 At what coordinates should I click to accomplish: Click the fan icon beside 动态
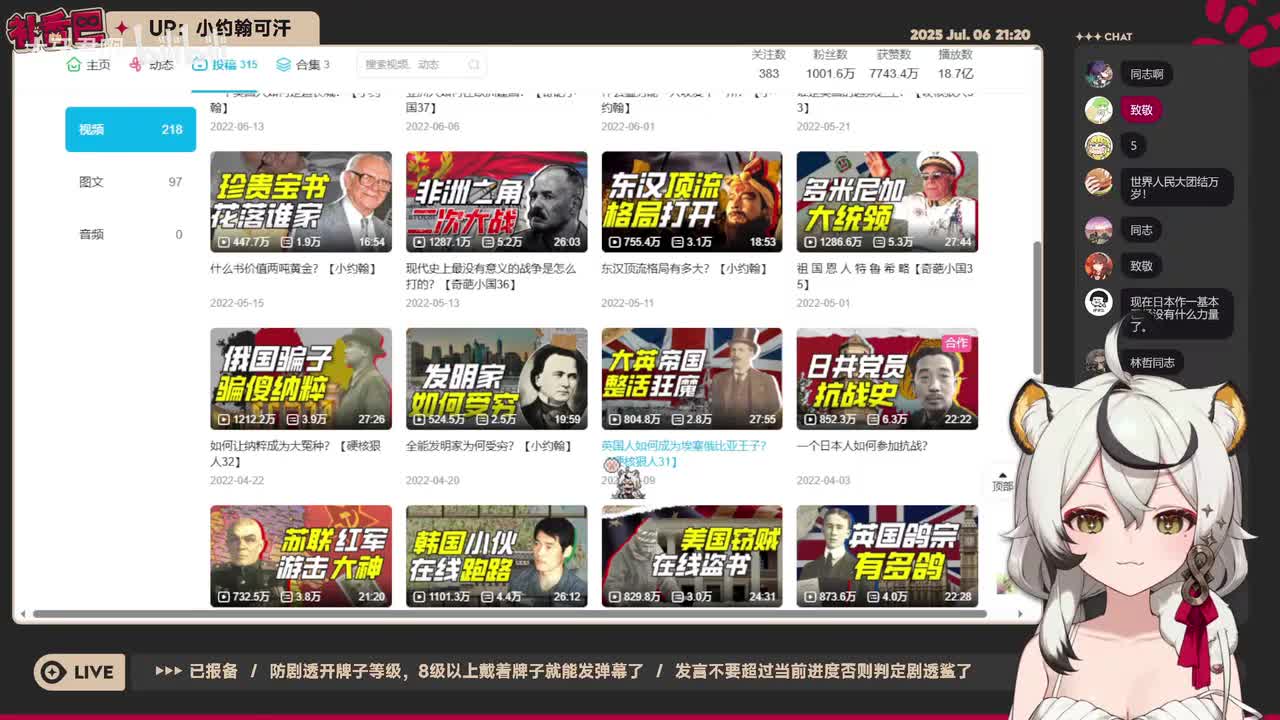point(136,65)
